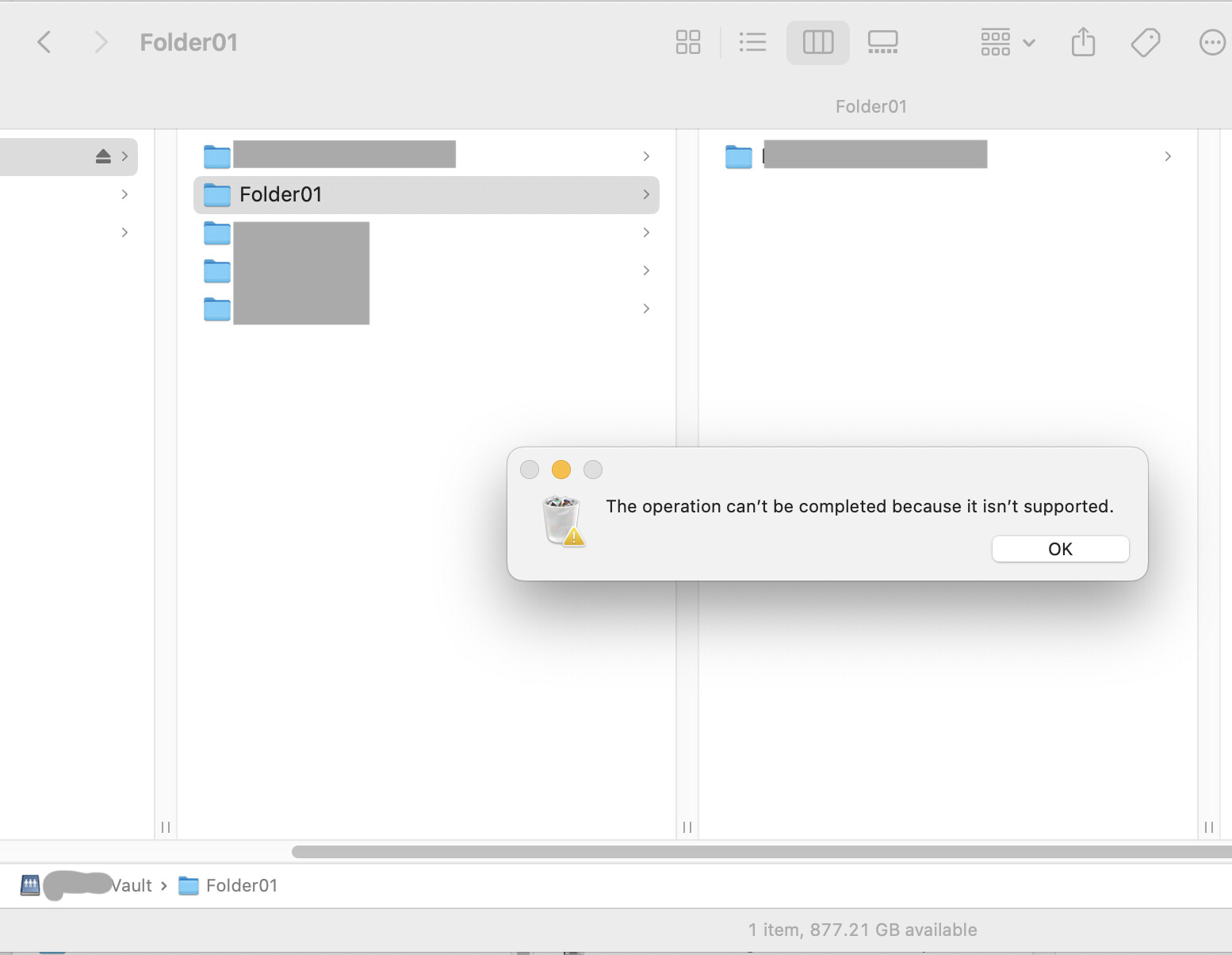Select the folder inside Folder01 column
The height and width of the screenshot is (955, 1232).
click(x=948, y=156)
